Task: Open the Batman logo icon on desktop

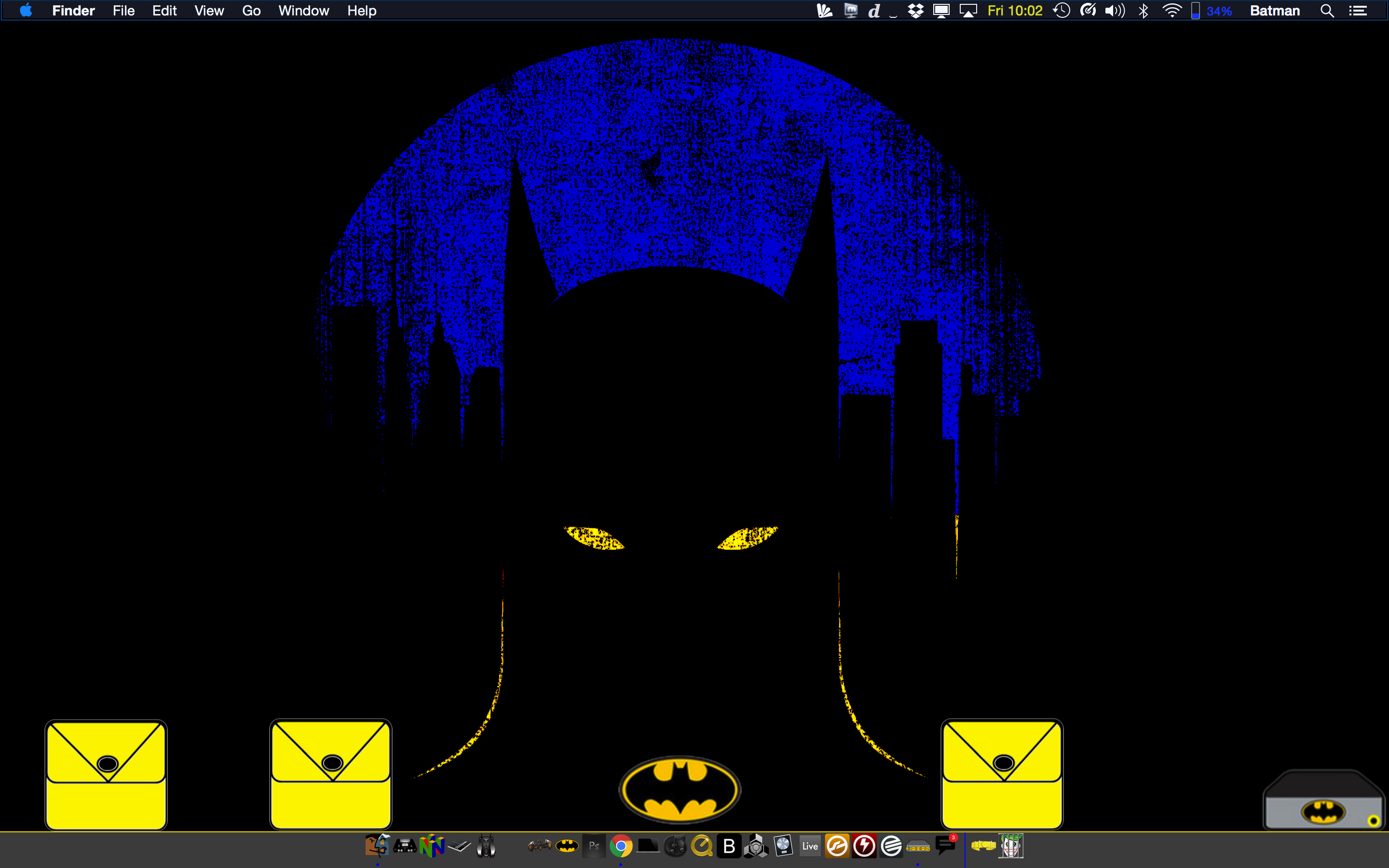Action: (x=680, y=789)
